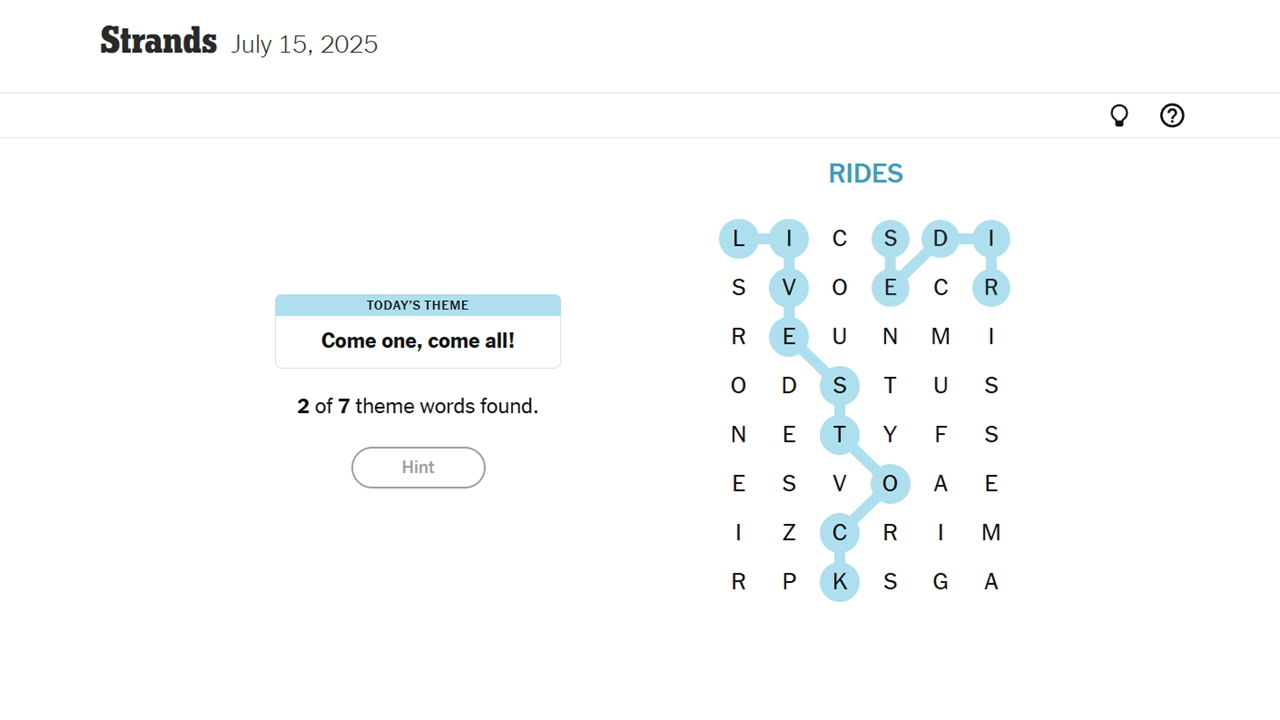
Task: Click letter C in the top row
Action: (x=839, y=239)
